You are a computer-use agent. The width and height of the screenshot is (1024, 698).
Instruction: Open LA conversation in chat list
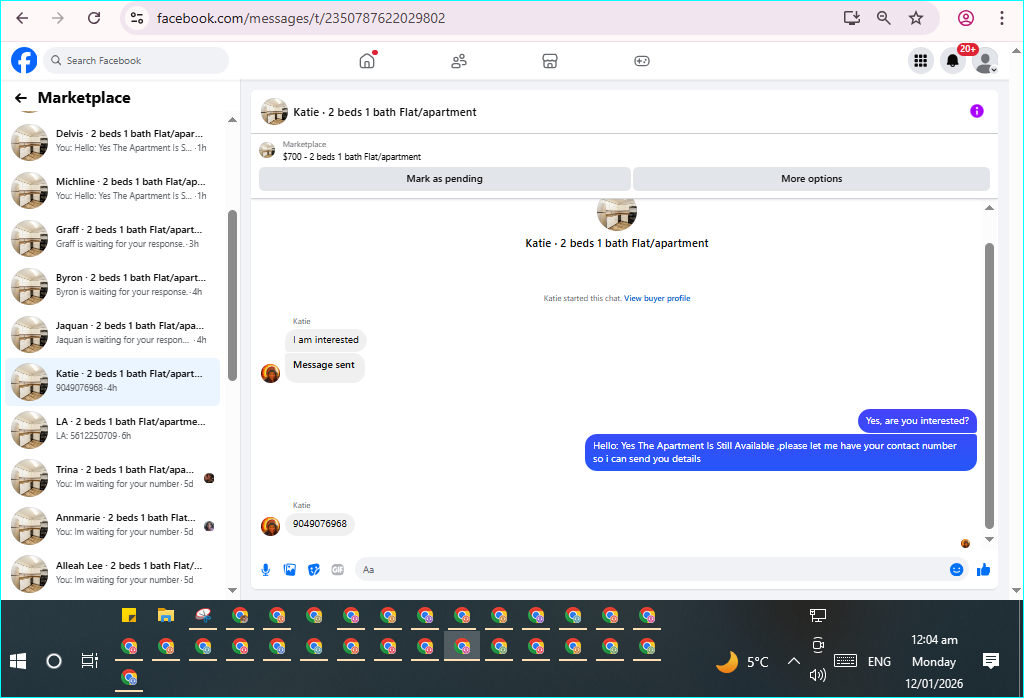pyautogui.click(x=112, y=430)
